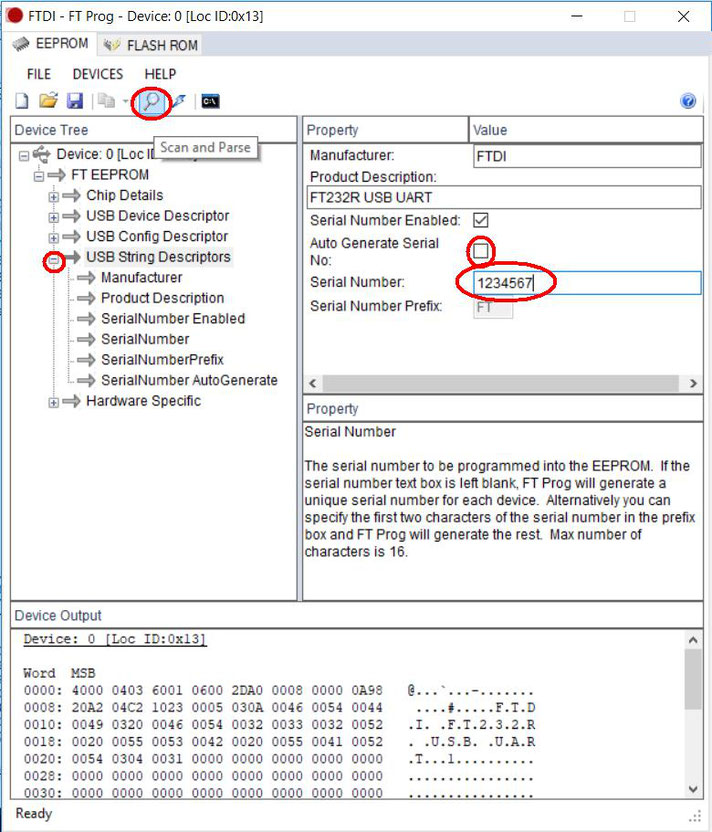Screen dimensions: 712x832
Task: Click the Value column header
Action: point(586,130)
